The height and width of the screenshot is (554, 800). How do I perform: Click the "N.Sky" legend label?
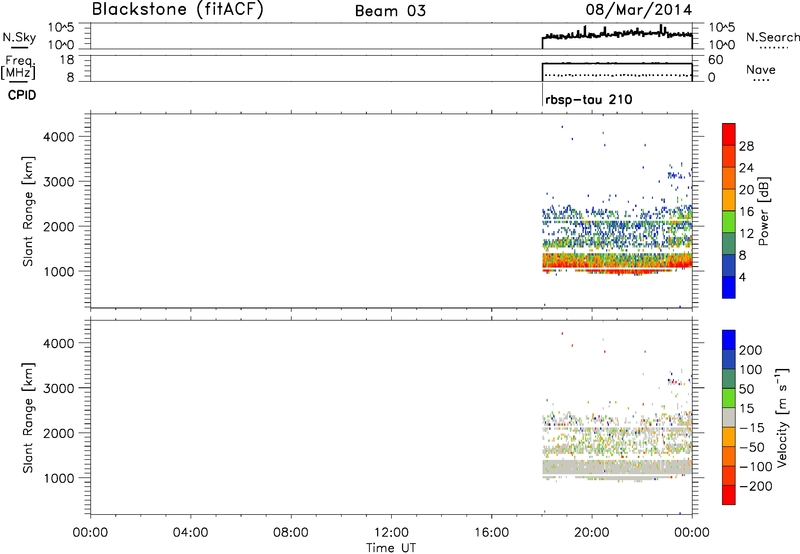tap(19, 38)
